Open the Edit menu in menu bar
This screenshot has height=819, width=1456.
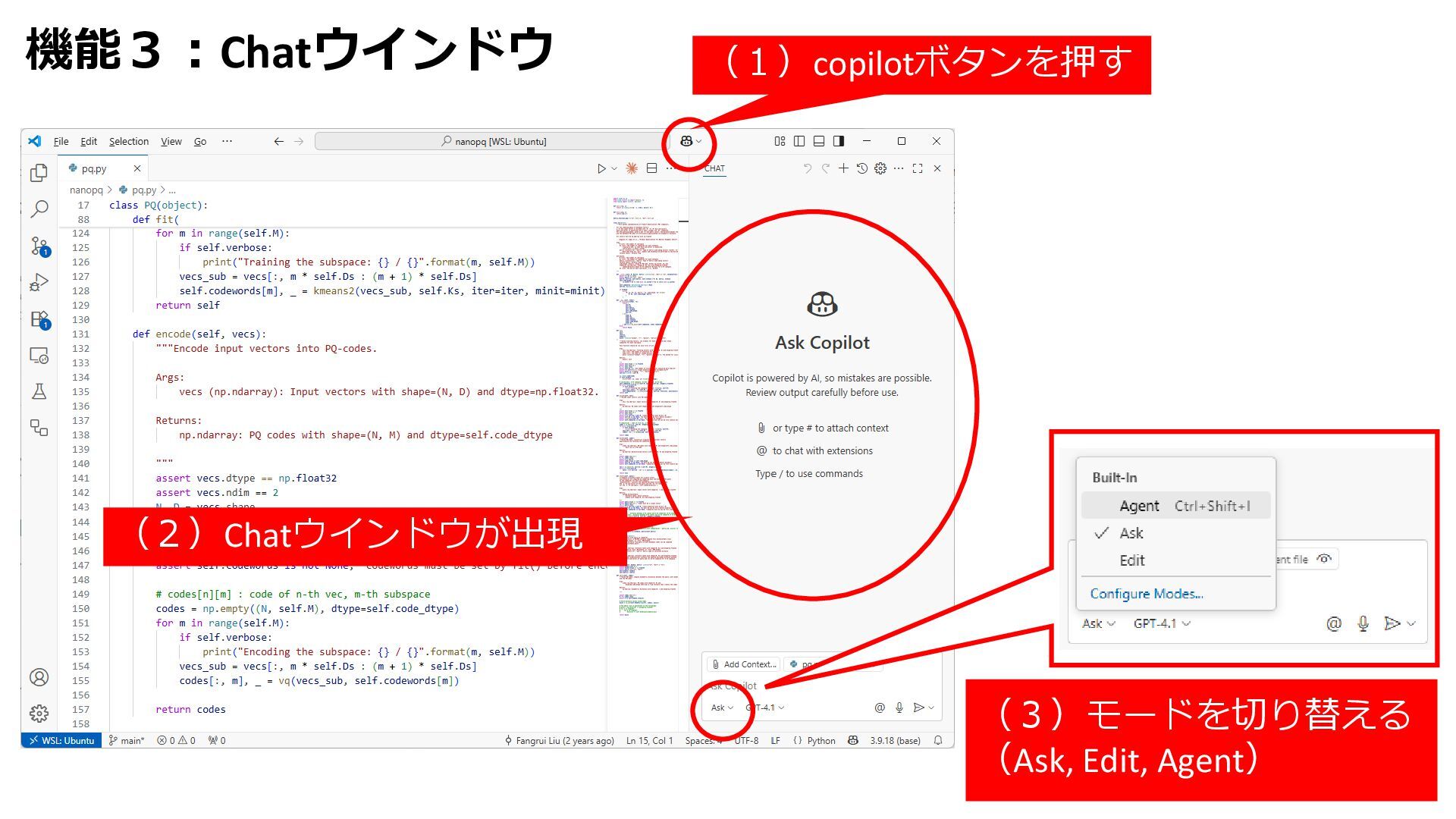89,141
